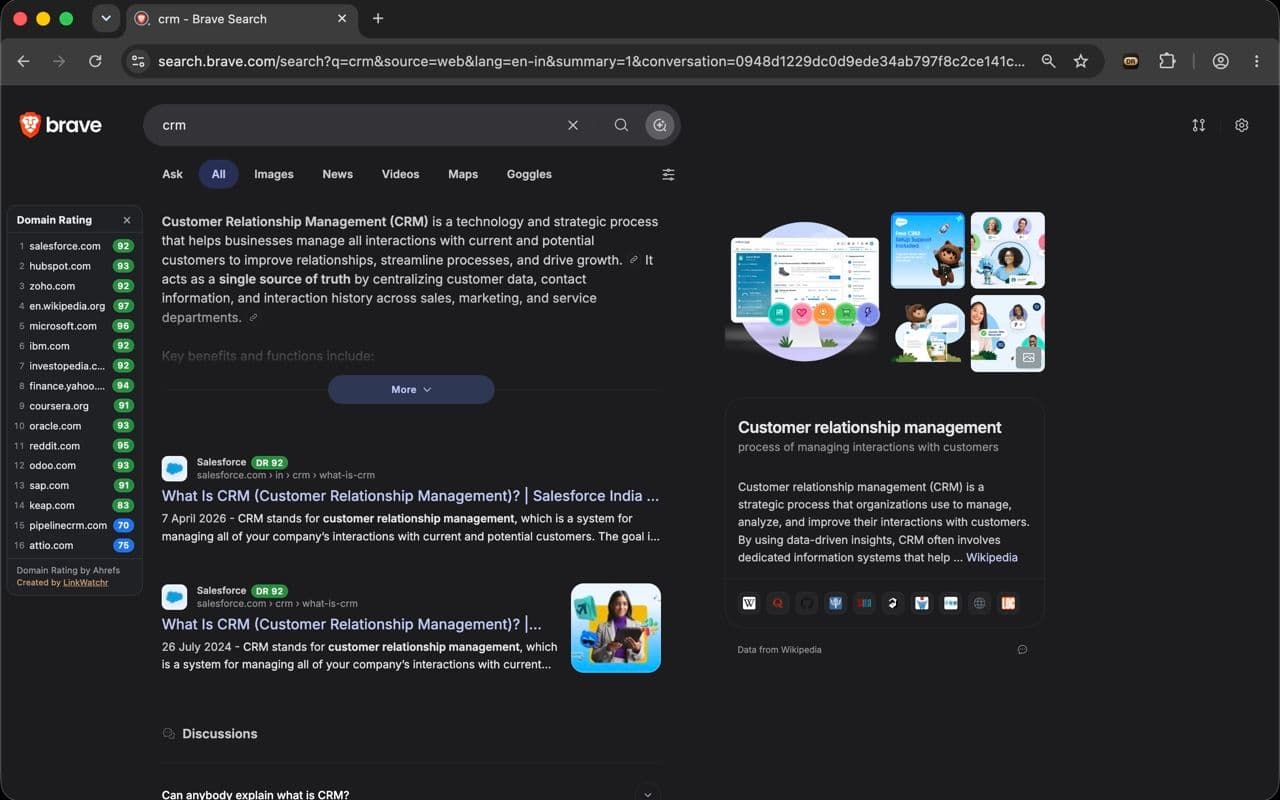Select the All tab
This screenshot has width=1280, height=800.
218,174
